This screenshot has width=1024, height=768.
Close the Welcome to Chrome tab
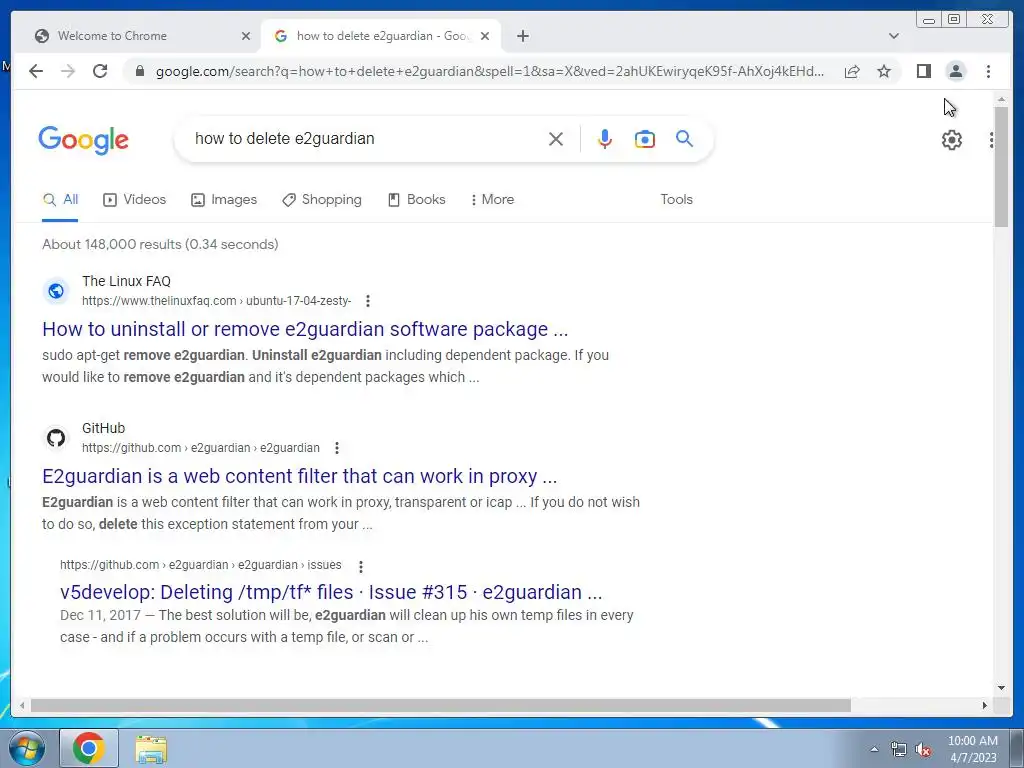click(246, 36)
